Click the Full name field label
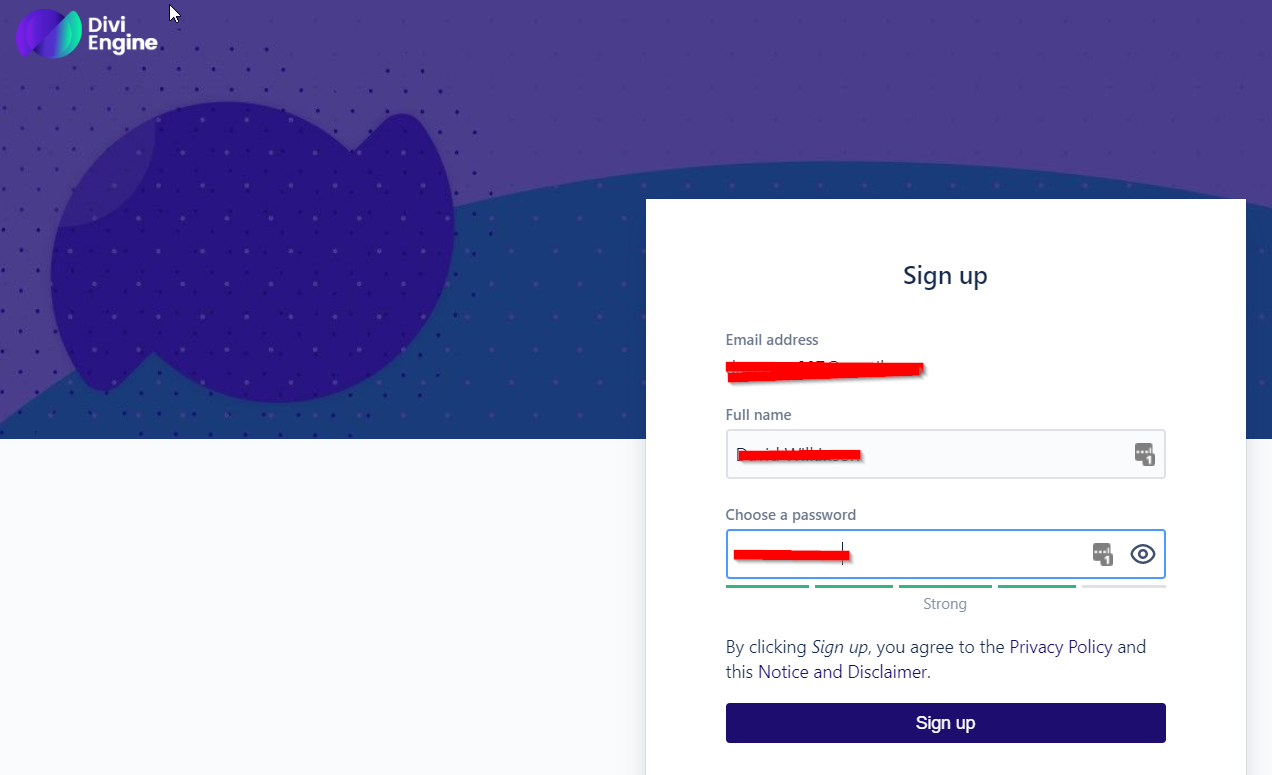 coord(758,415)
